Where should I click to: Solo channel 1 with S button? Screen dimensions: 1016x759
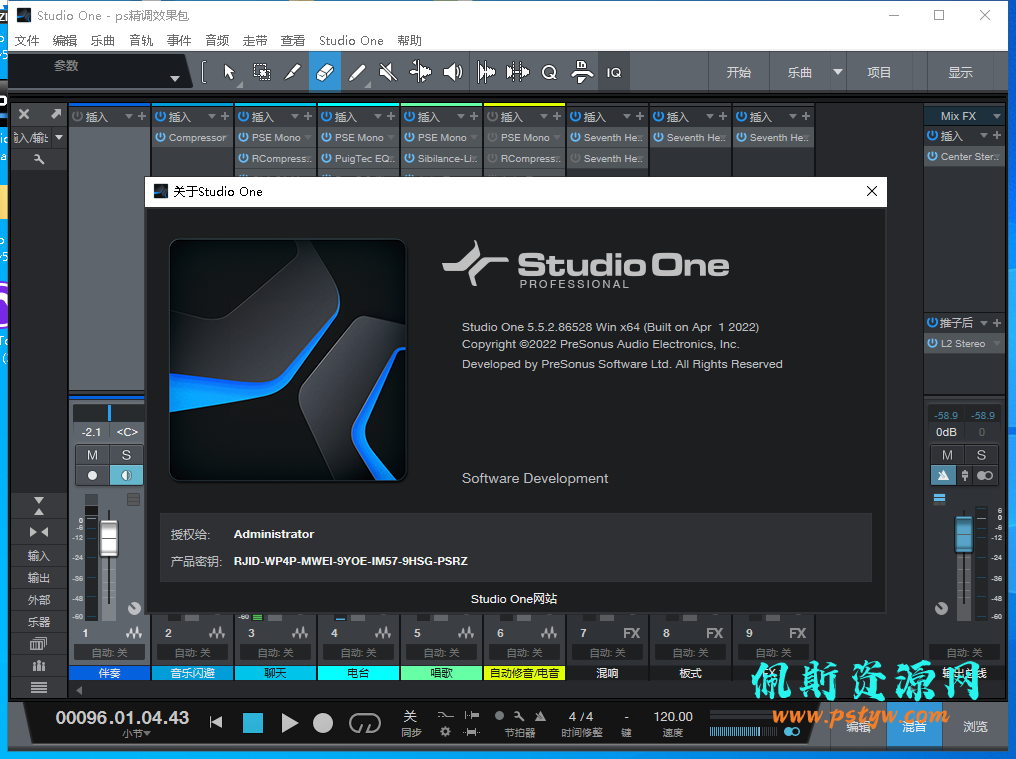(x=126, y=455)
